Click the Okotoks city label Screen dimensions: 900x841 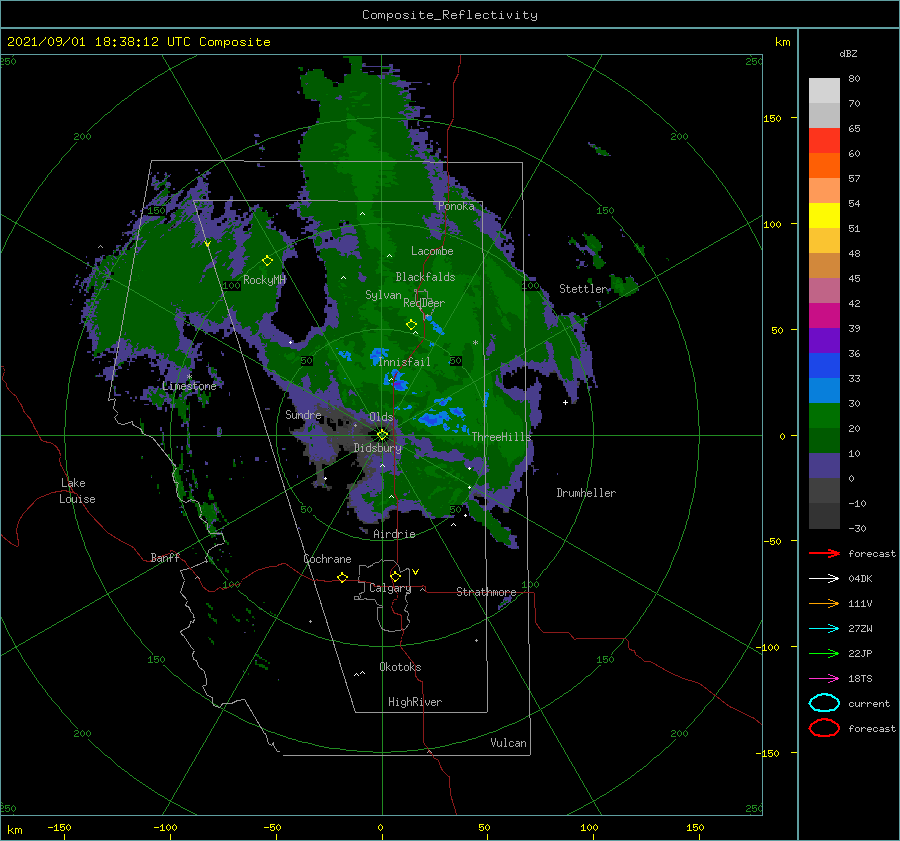click(x=400, y=667)
